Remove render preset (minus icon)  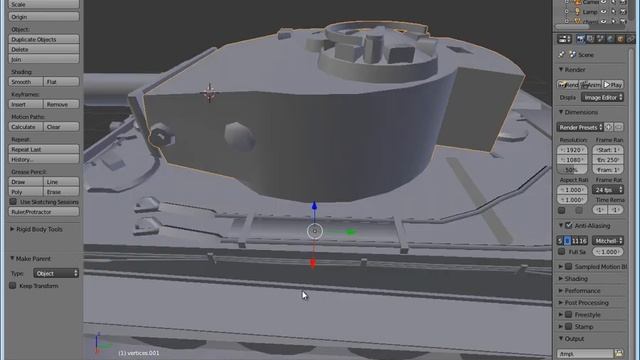[618, 127]
